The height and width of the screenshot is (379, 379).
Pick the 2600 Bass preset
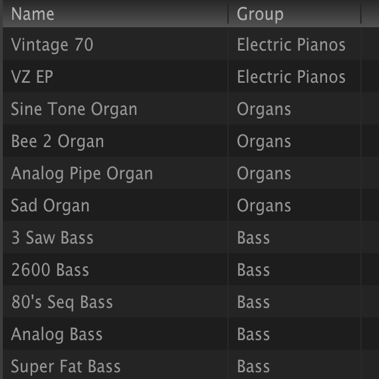[x=50, y=270]
